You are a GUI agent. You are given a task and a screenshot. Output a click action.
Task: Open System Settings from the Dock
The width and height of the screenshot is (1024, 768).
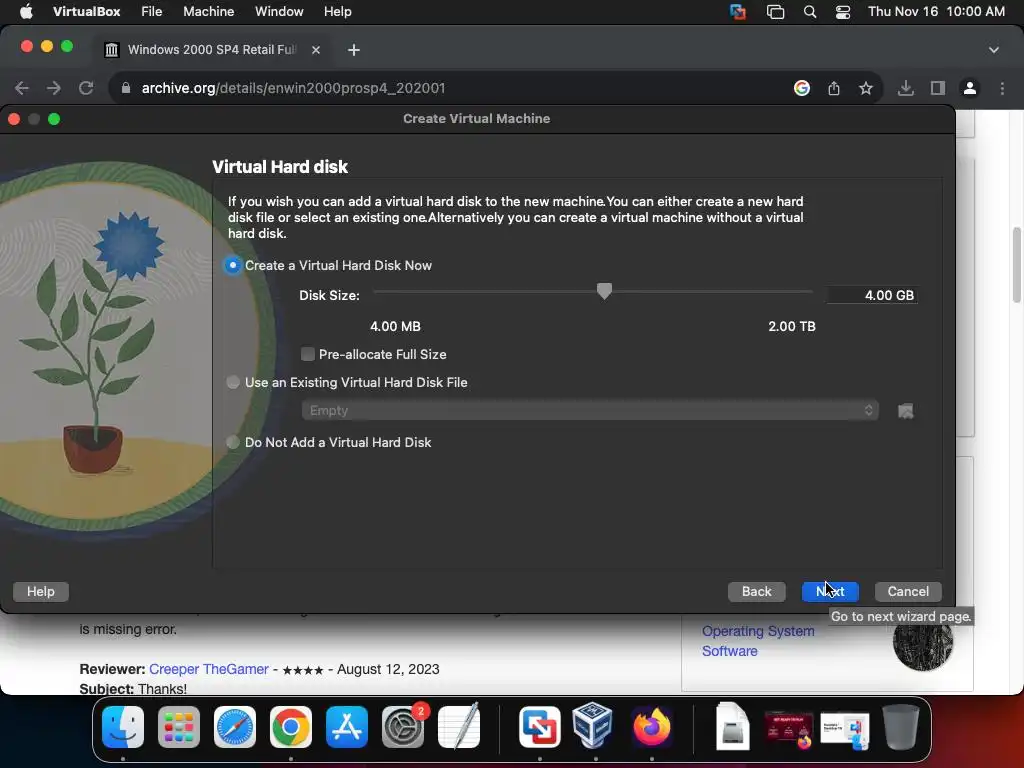pyautogui.click(x=403, y=727)
